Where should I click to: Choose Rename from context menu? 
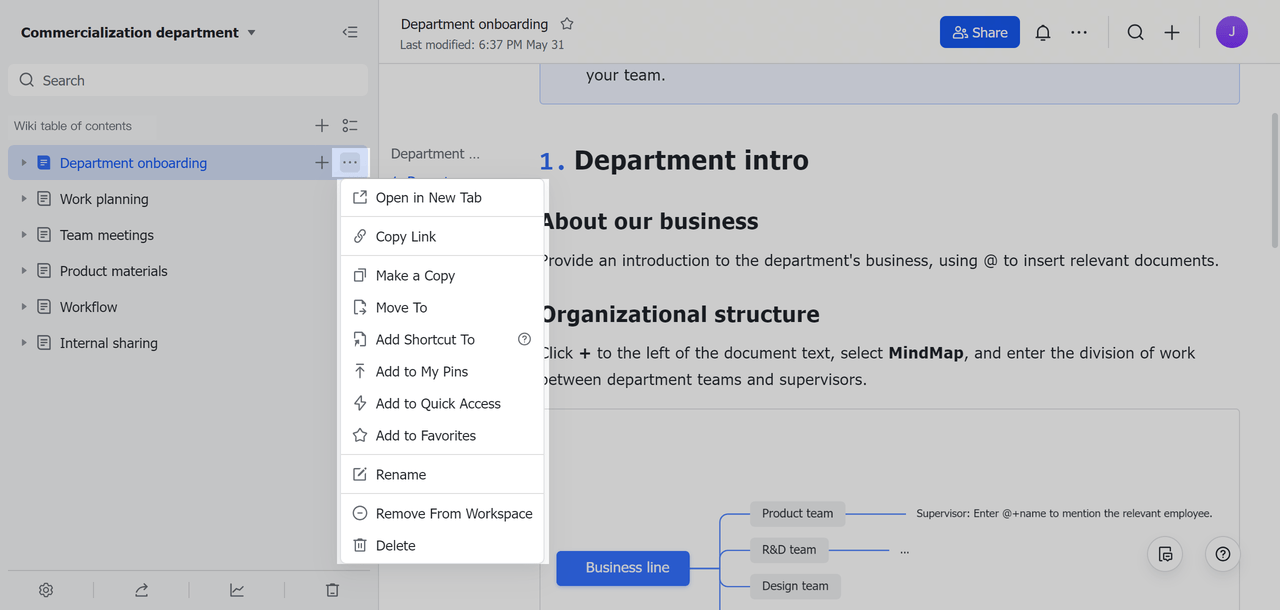(442, 474)
